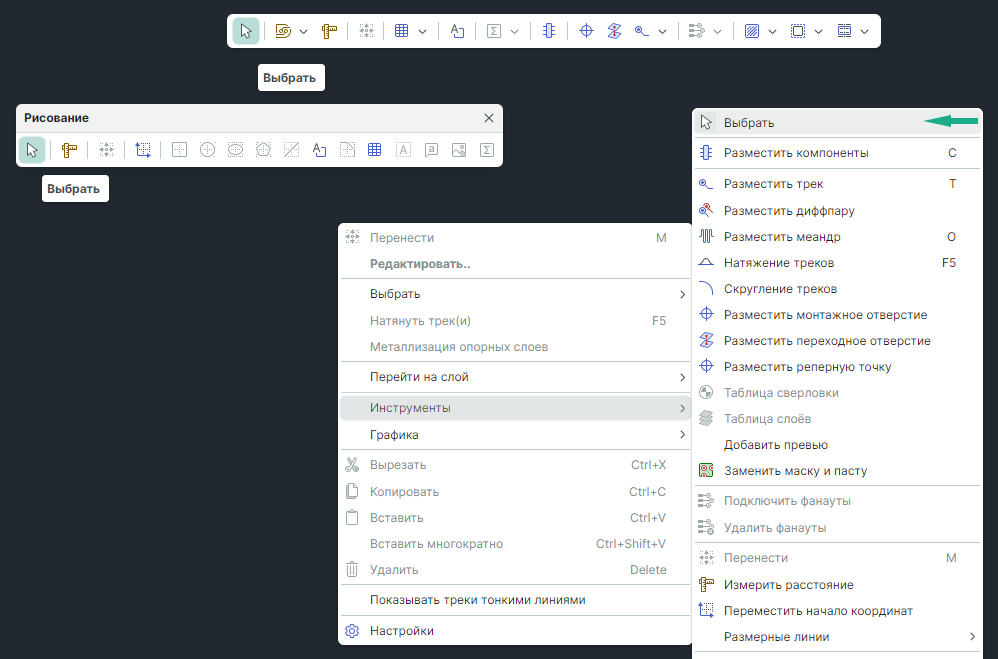Open the dropdown arrow beside the table icon
Image resolution: width=998 pixels, height=659 pixels.
423,31
